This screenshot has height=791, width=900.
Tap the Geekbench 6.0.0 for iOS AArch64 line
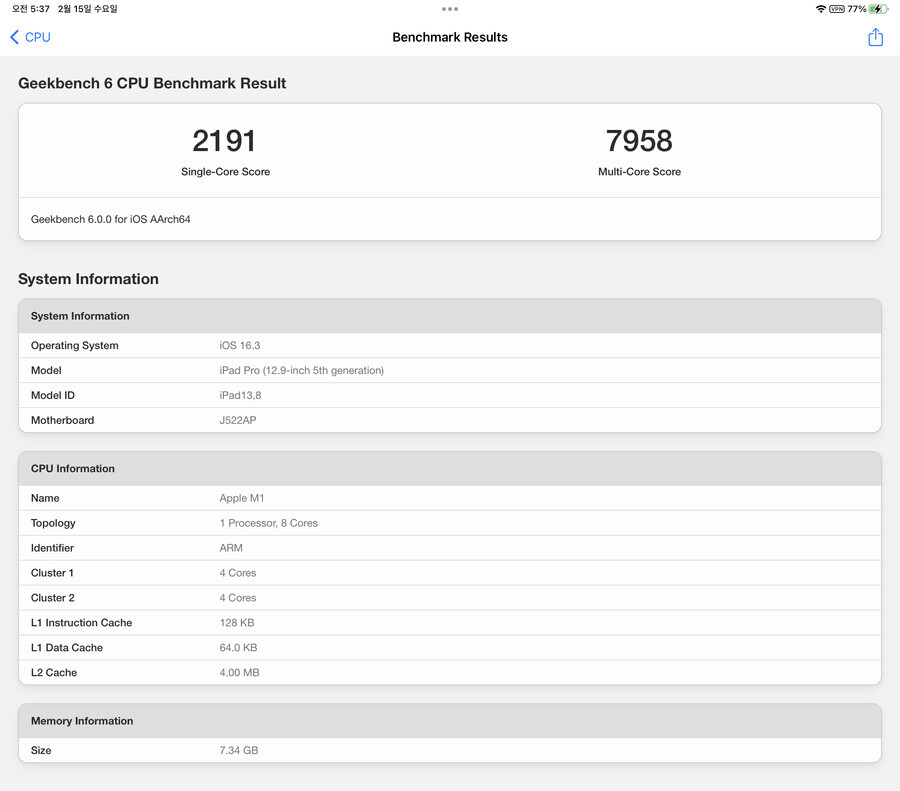tap(111, 219)
